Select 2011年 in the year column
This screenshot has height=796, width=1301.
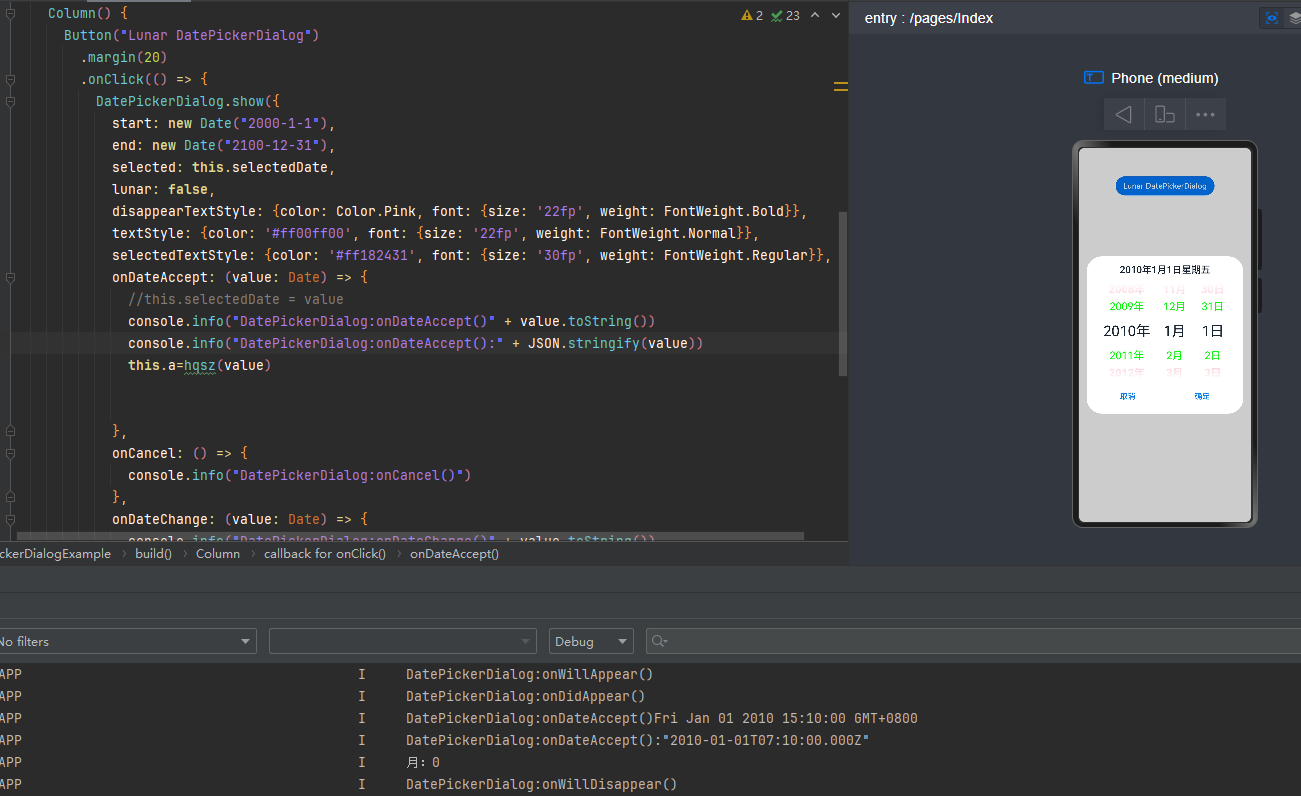1126,355
